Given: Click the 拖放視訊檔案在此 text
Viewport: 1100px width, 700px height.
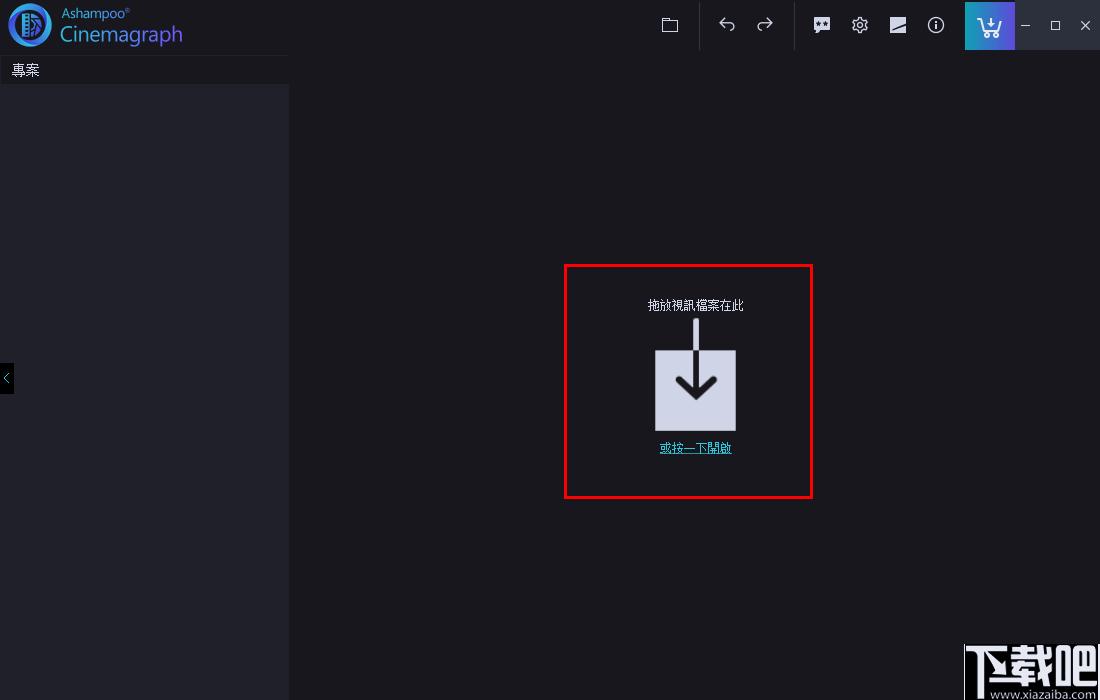Looking at the screenshot, I should [695, 305].
